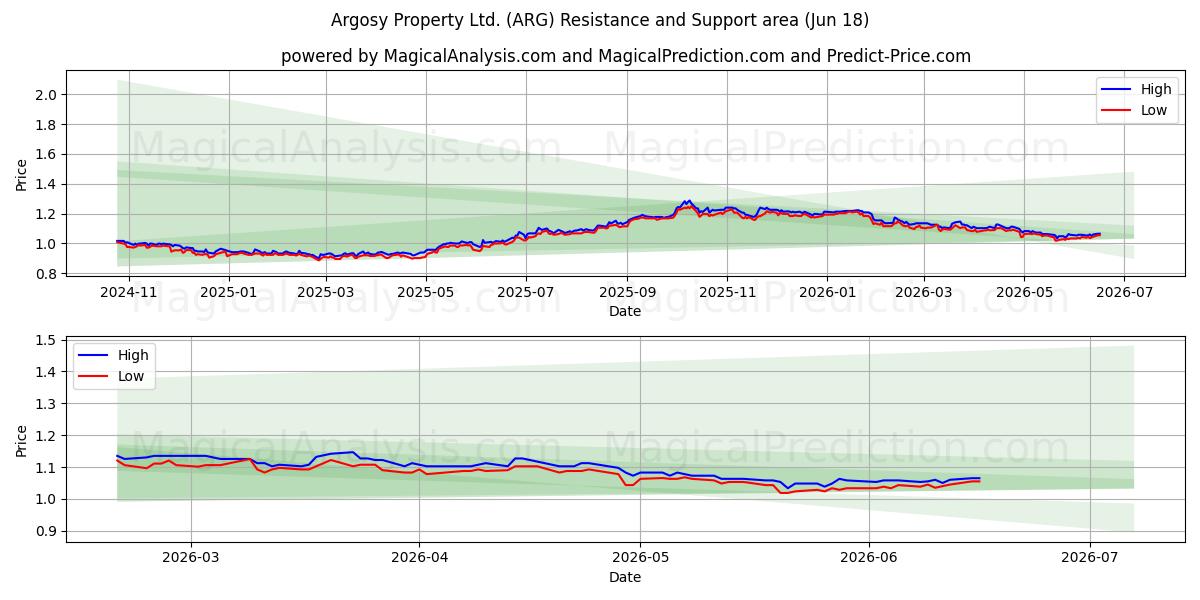
Task: Click the 'Date' x-axis label of the lower chart
Action: pyautogui.click(x=625, y=577)
